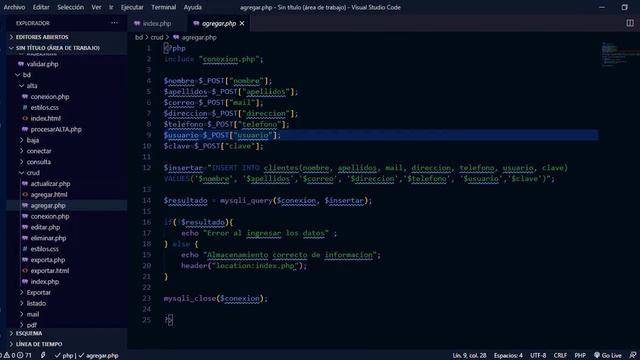Click the crud breadcrumb segment
The height and width of the screenshot is (360, 640).
coord(157,38)
